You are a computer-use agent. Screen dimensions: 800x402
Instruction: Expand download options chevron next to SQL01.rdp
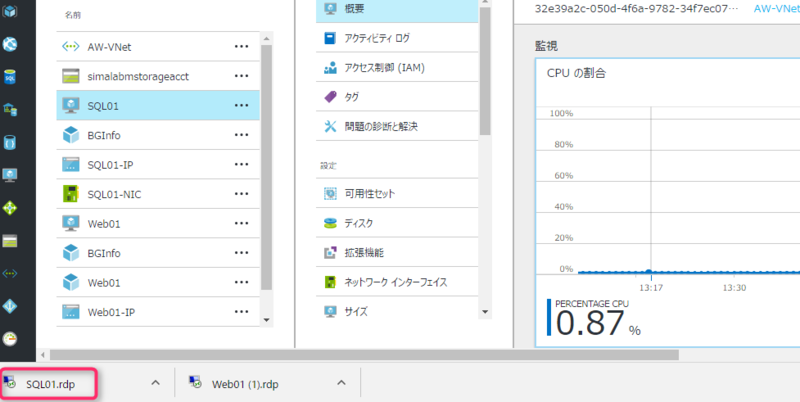[156, 383]
